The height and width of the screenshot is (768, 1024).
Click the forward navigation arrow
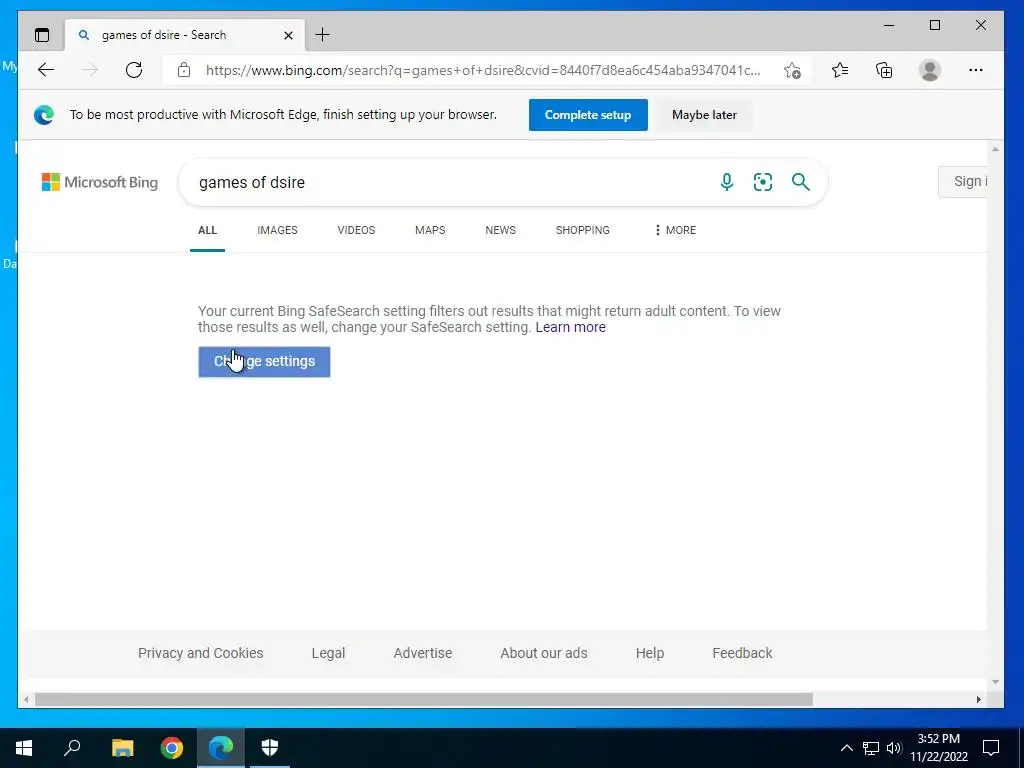pyautogui.click(x=90, y=70)
